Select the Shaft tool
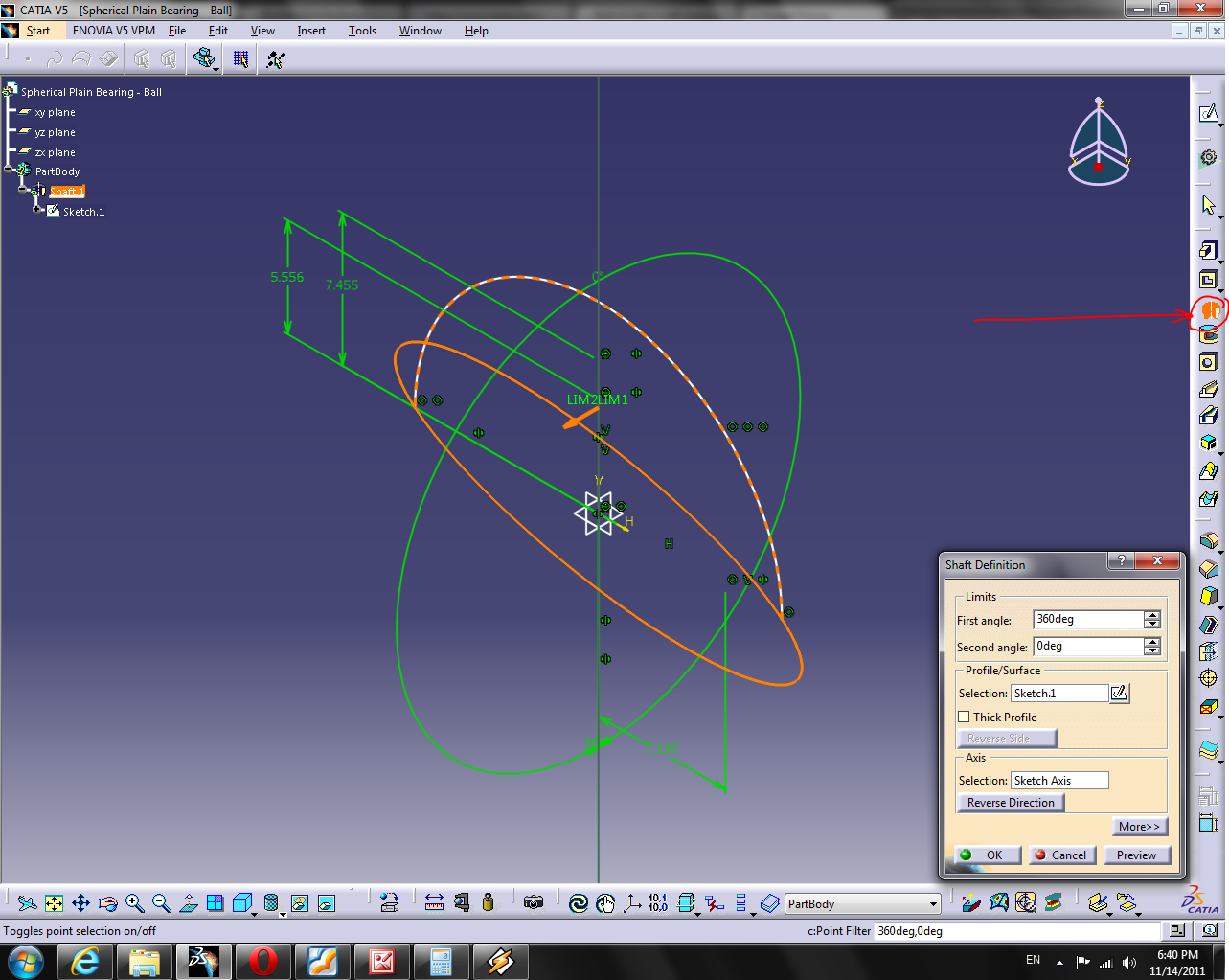The image size is (1229, 980). pyautogui.click(x=1210, y=310)
